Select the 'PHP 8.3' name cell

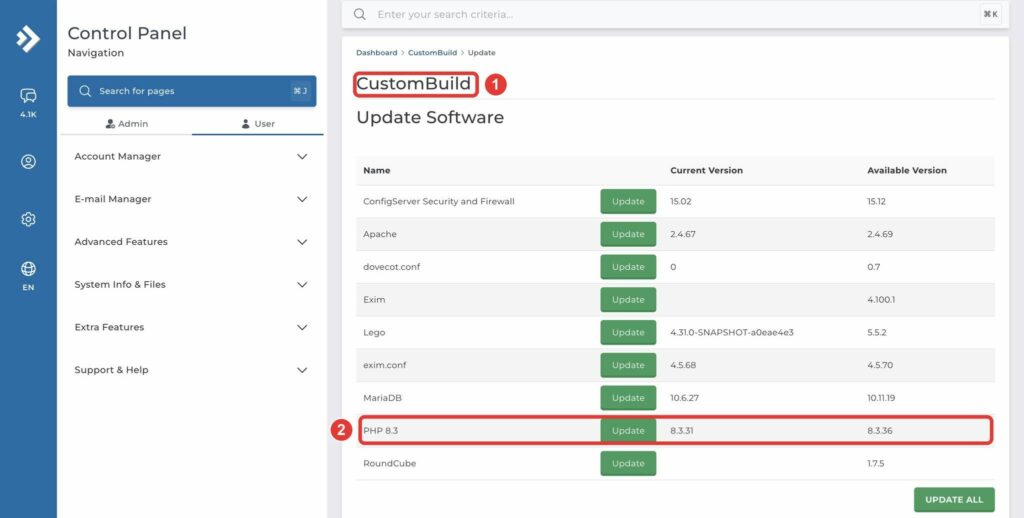380,430
